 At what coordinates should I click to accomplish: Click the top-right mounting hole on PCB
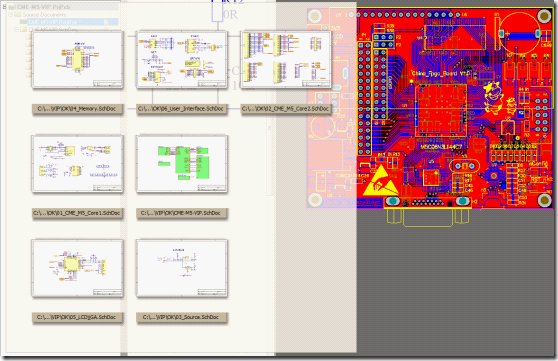point(544,16)
